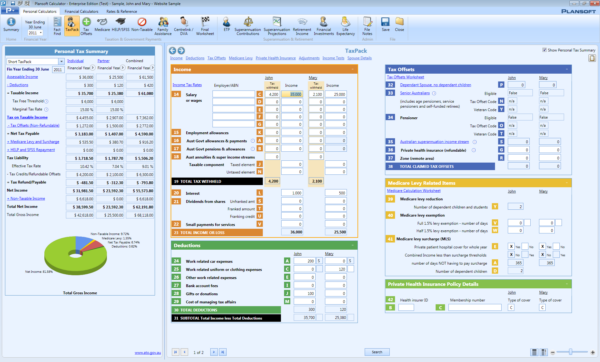The height and width of the screenshot is (362, 600).
Task: Open File Notes
Action: tap(367, 26)
